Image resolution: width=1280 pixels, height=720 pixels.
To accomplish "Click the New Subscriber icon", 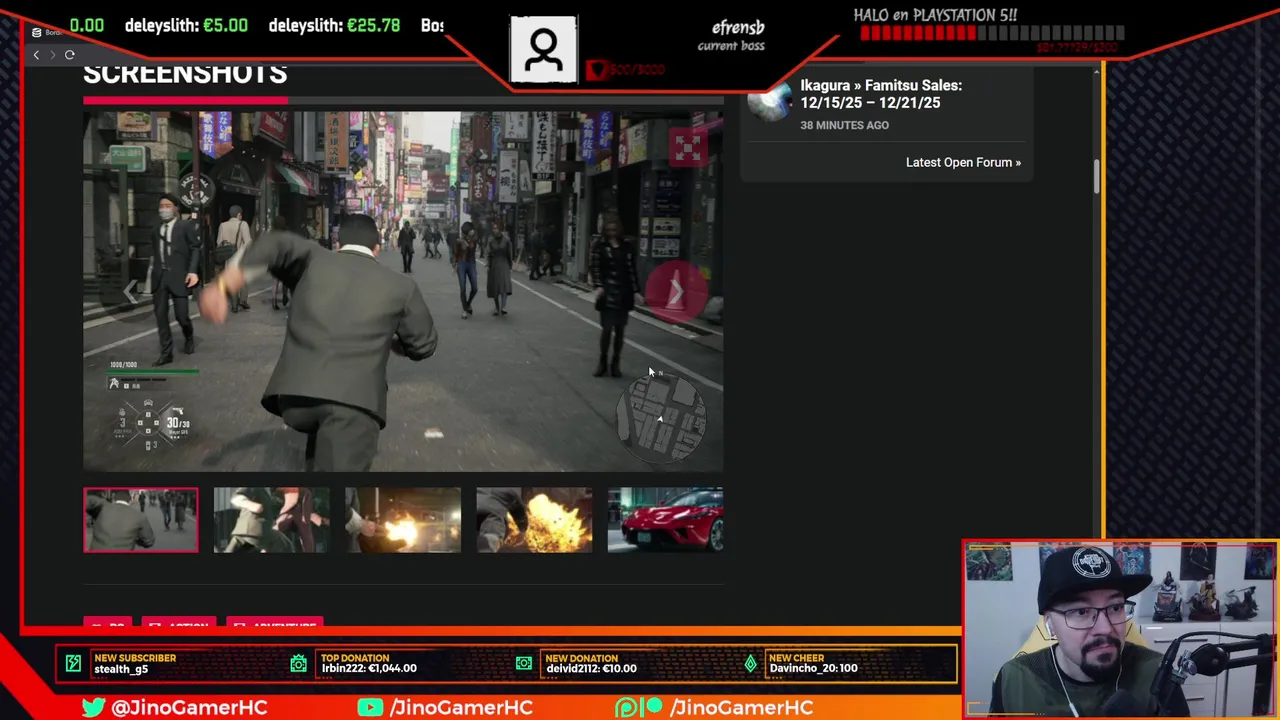I will tap(73, 663).
